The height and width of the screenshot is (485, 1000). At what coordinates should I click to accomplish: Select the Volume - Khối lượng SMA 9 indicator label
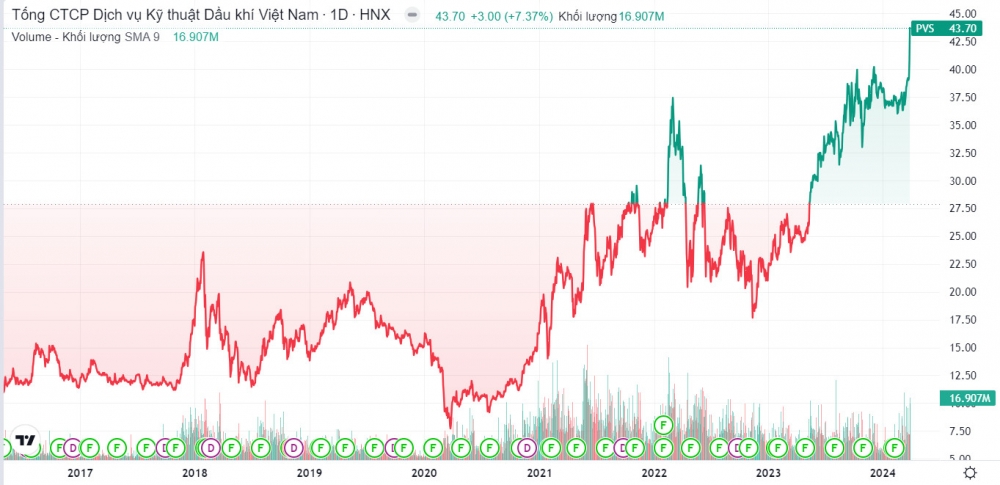click(85, 37)
